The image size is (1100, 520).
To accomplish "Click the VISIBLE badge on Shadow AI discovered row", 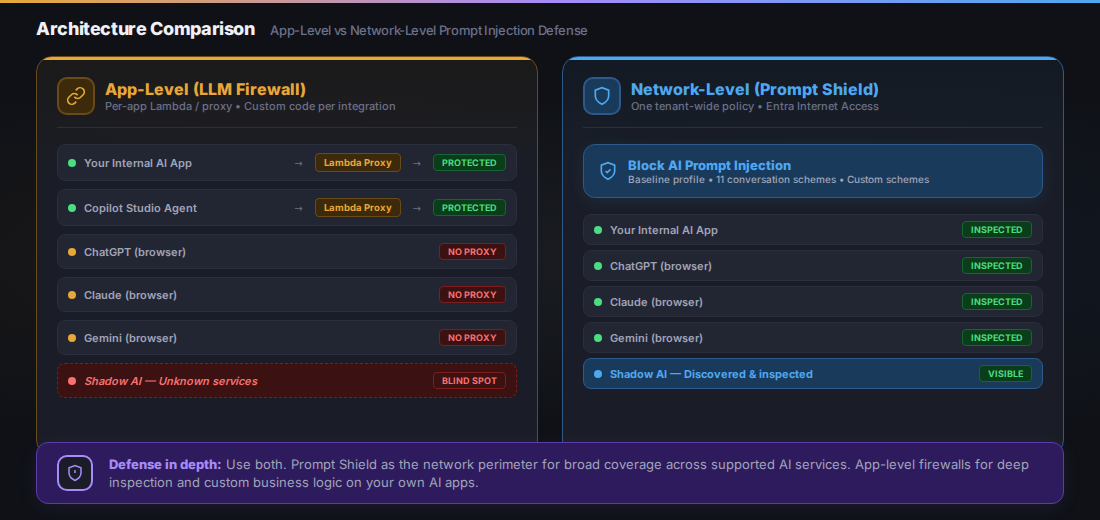I will [x=1005, y=373].
